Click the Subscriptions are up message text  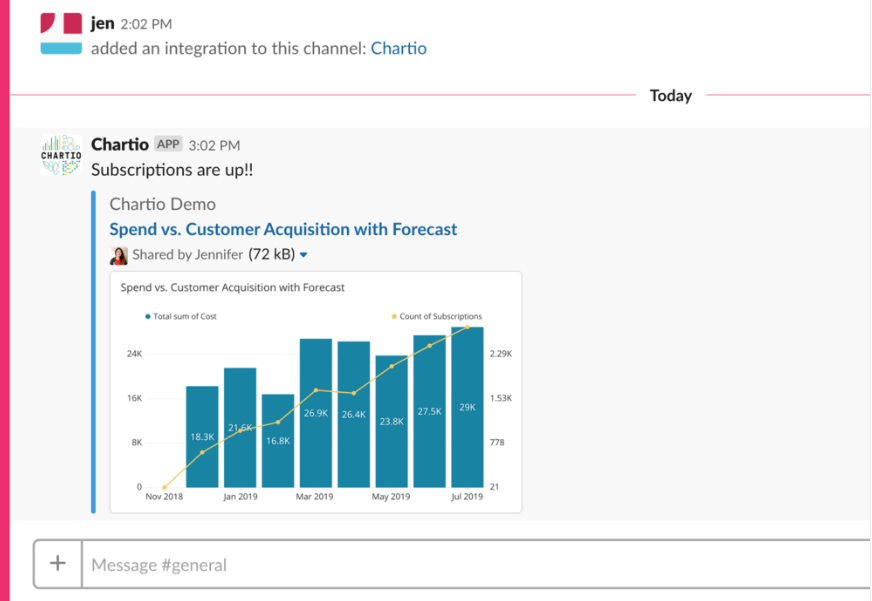click(x=171, y=170)
